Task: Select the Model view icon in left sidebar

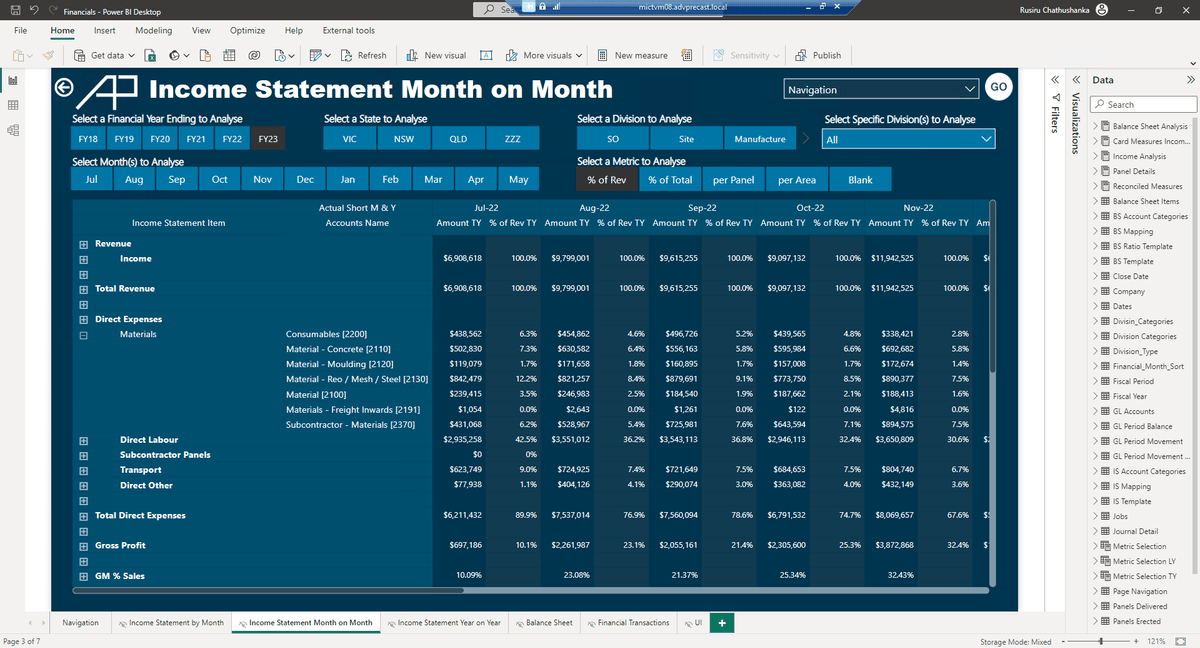Action: point(14,129)
